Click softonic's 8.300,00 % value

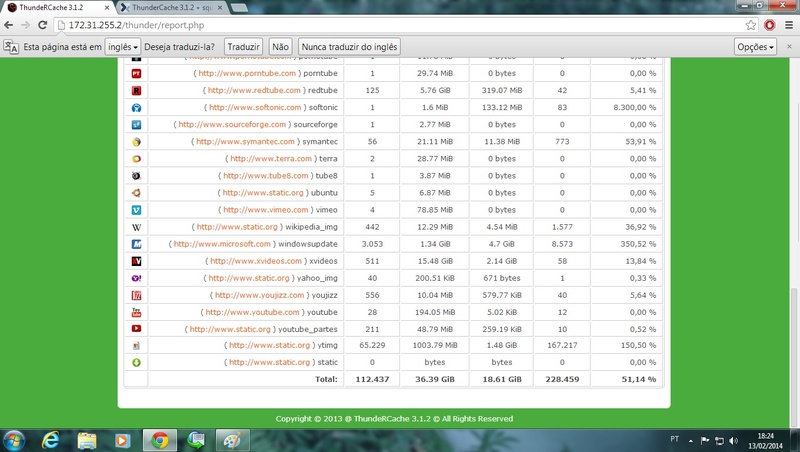(x=635, y=108)
